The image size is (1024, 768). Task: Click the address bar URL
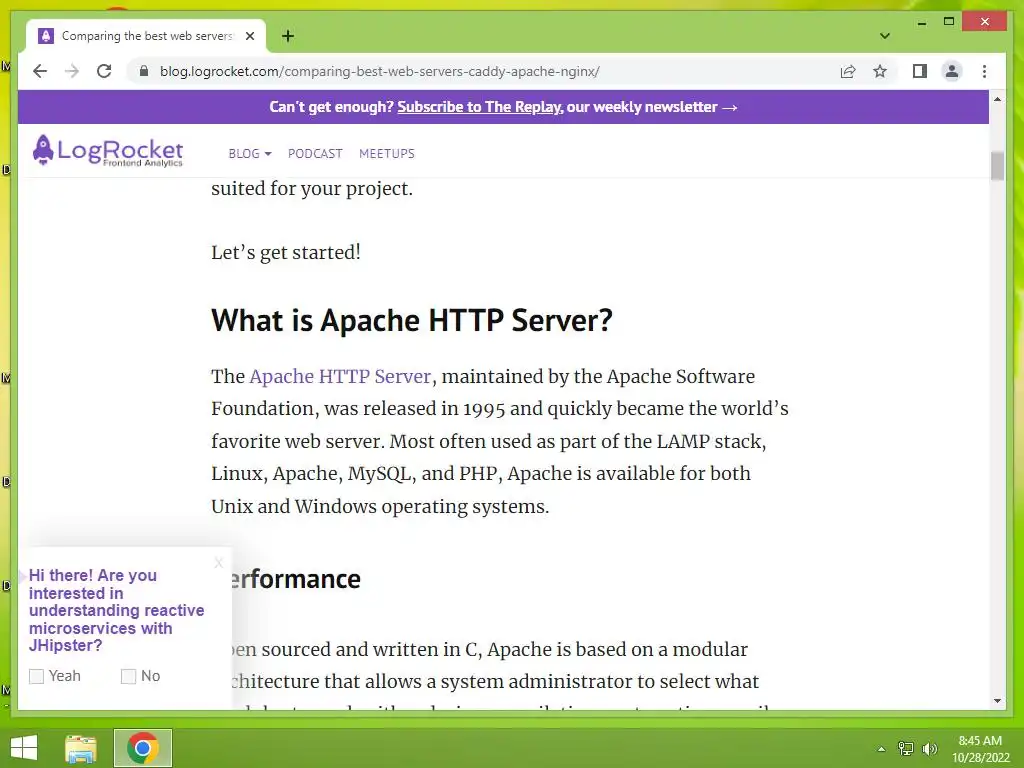379,71
